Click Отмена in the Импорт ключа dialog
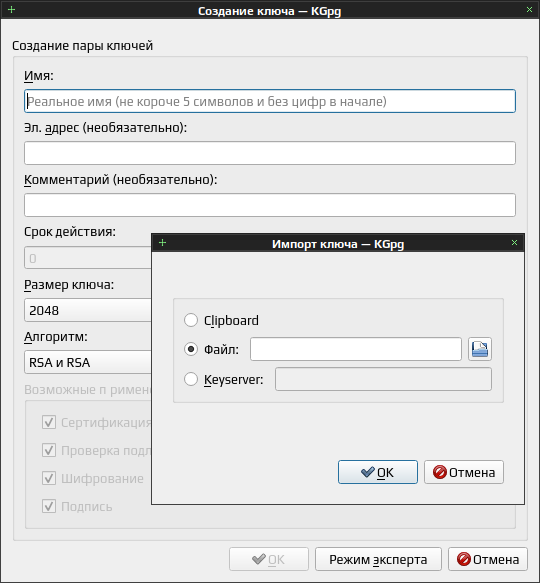Viewport: 540px width, 583px height. click(x=464, y=472)
